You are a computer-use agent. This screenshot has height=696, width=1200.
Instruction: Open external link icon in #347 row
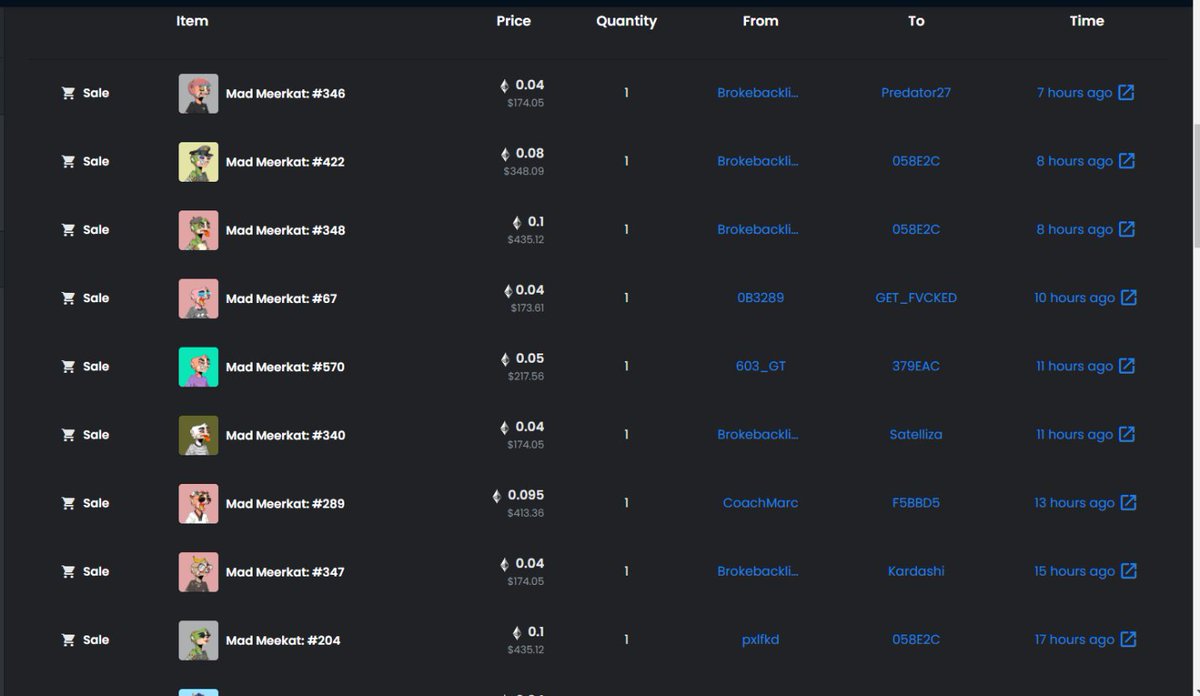tap(1128, 571)
